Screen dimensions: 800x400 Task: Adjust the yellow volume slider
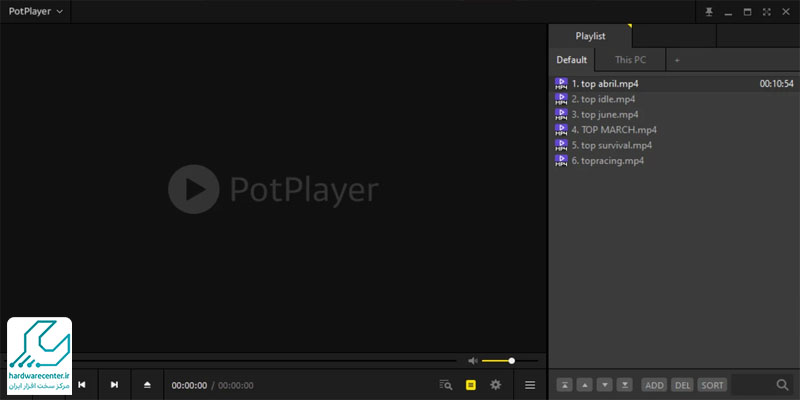point(509,361)
